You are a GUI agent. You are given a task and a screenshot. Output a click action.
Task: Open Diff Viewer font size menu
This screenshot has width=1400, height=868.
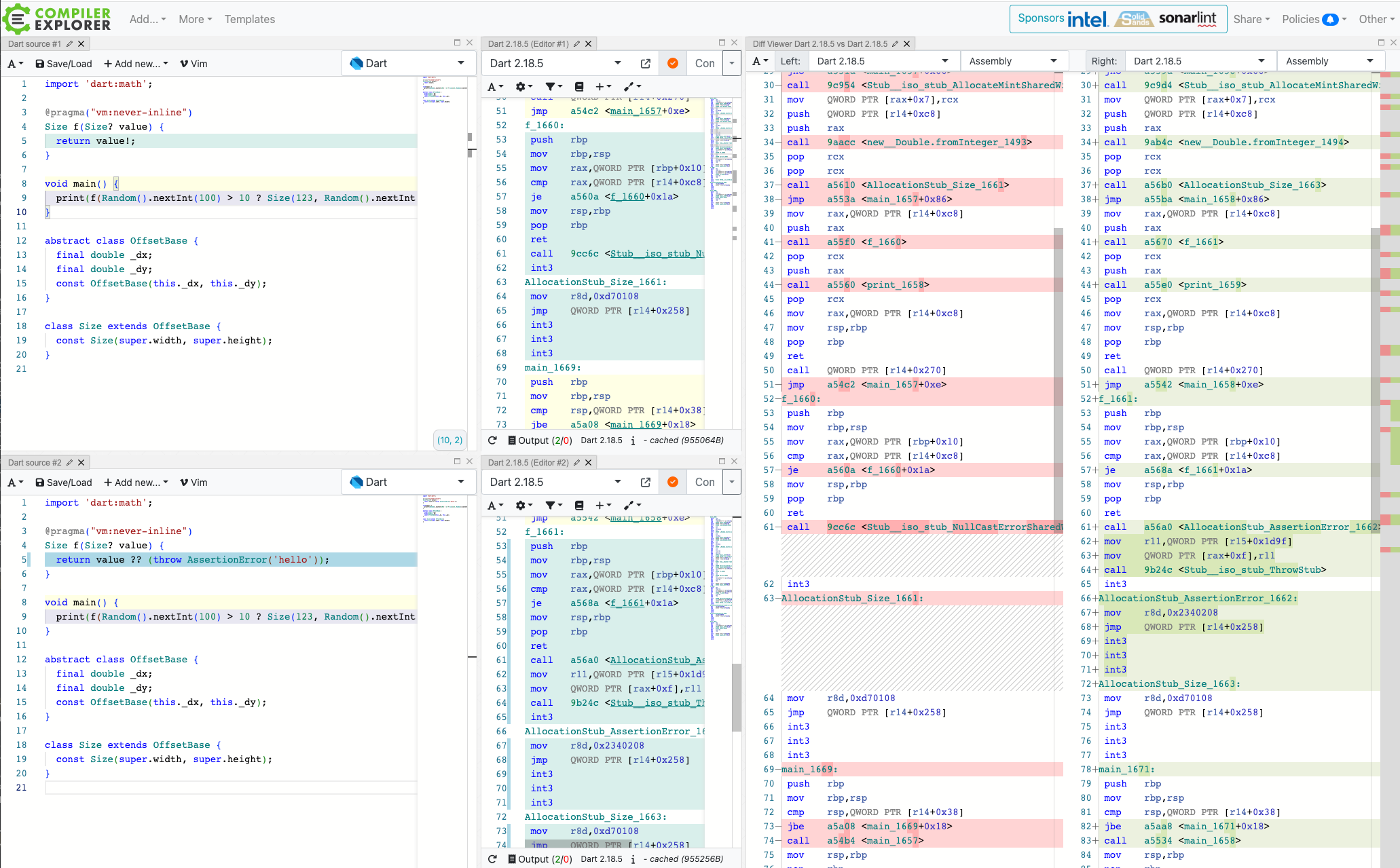[x=760, y=61]
